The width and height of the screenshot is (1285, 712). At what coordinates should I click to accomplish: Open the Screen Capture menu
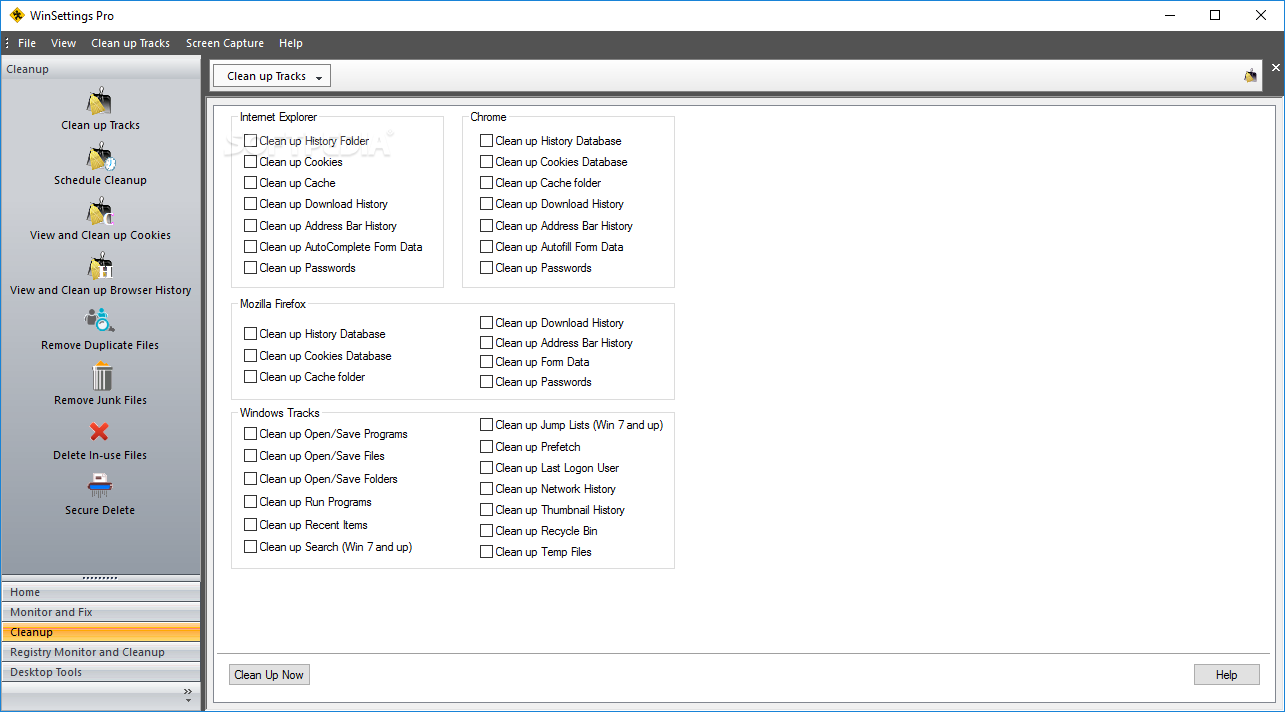click(225, 43)
